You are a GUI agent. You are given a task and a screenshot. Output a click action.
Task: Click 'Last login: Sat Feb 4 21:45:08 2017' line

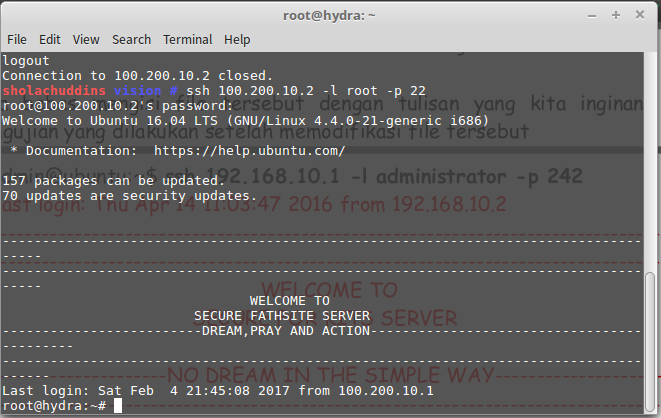tap(218, 391)
